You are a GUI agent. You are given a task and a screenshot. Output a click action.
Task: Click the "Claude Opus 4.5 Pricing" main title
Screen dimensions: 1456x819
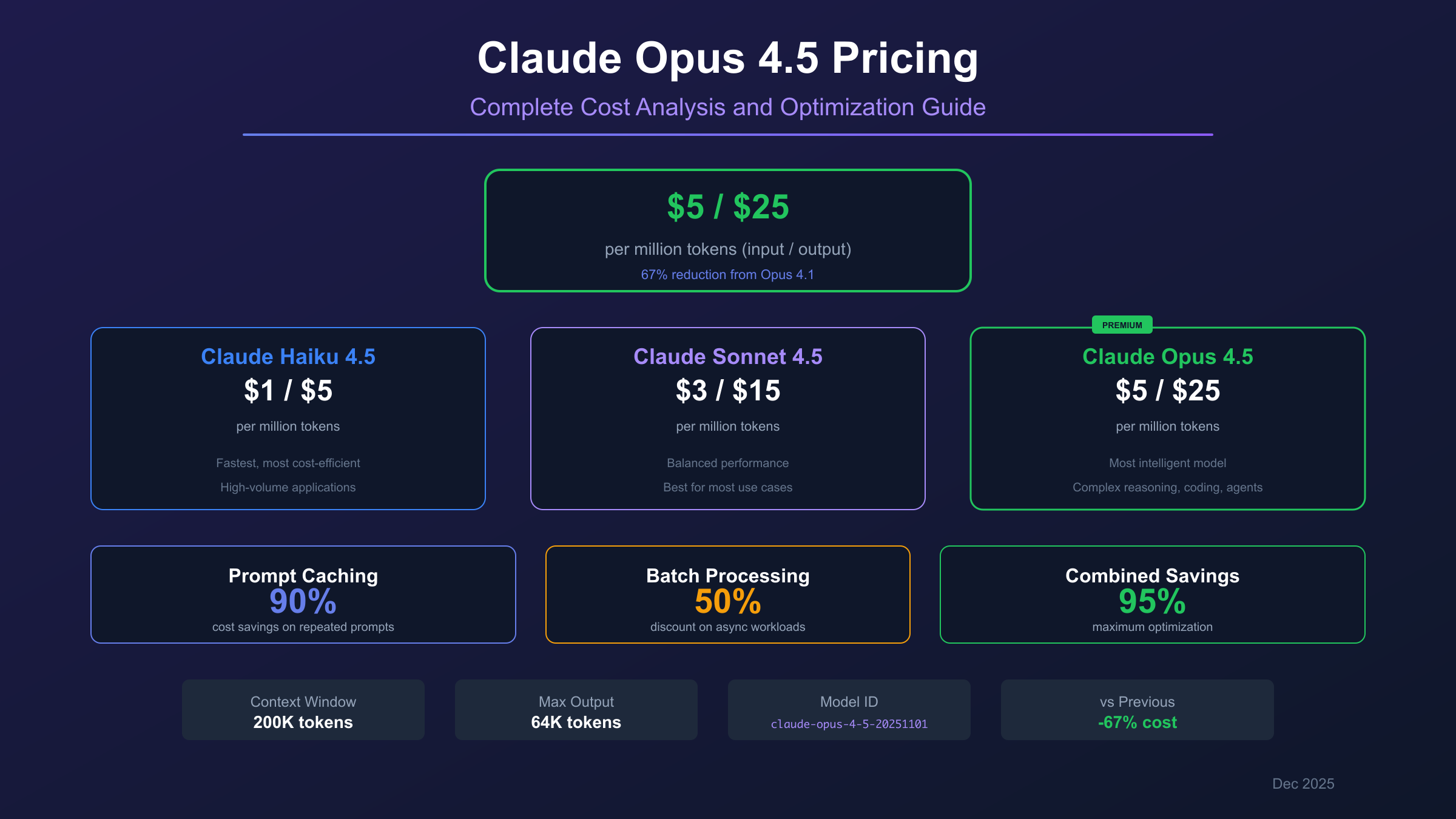pos(727,58)
